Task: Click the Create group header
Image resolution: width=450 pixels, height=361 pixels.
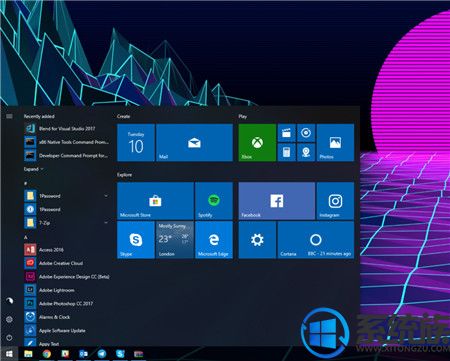Action: pyautogui.click(x=124, y=116)
